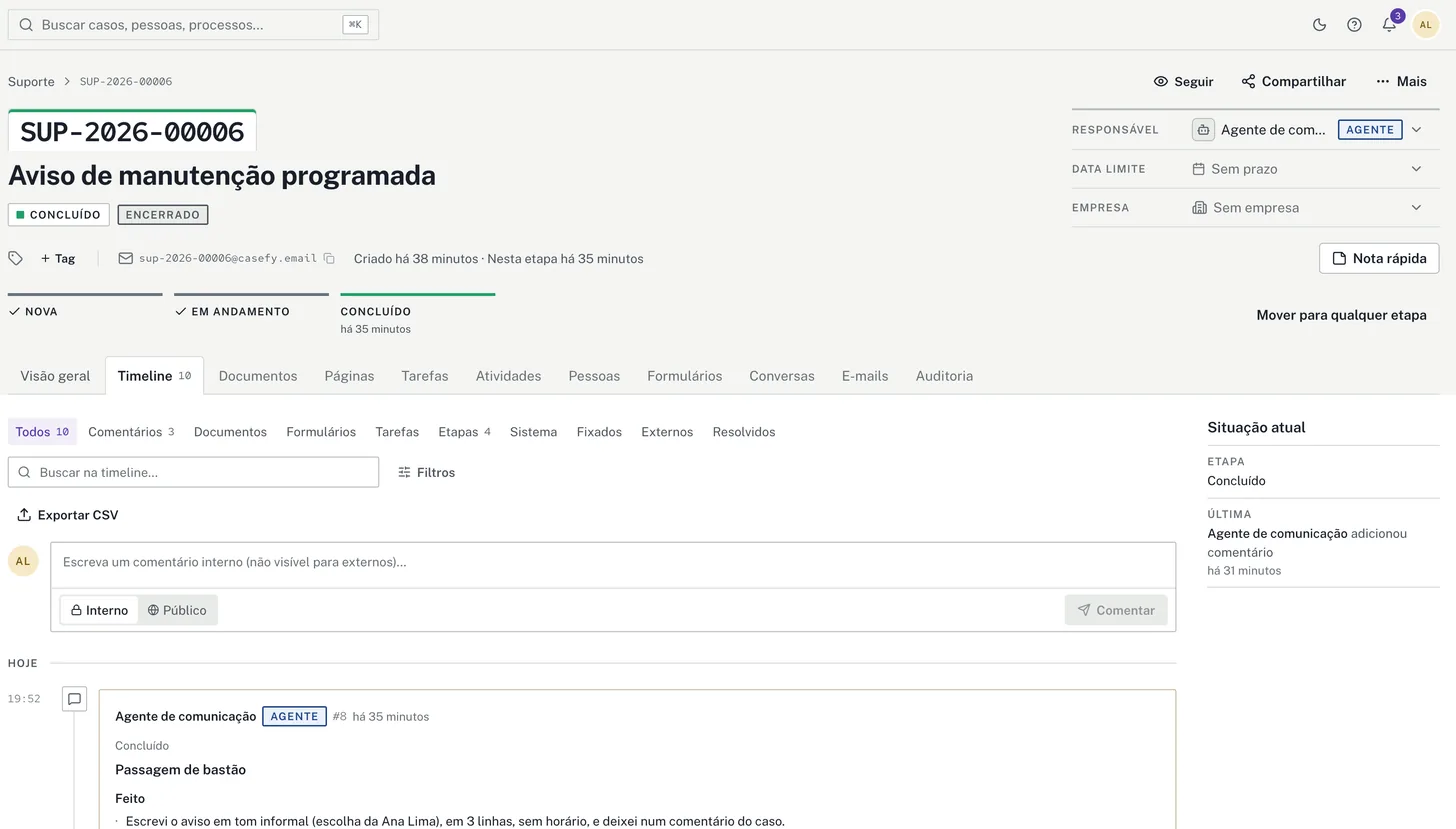Click the internal comment text box
The height and width of the screenshot is (829, 1456).
(x=613, y=563)
